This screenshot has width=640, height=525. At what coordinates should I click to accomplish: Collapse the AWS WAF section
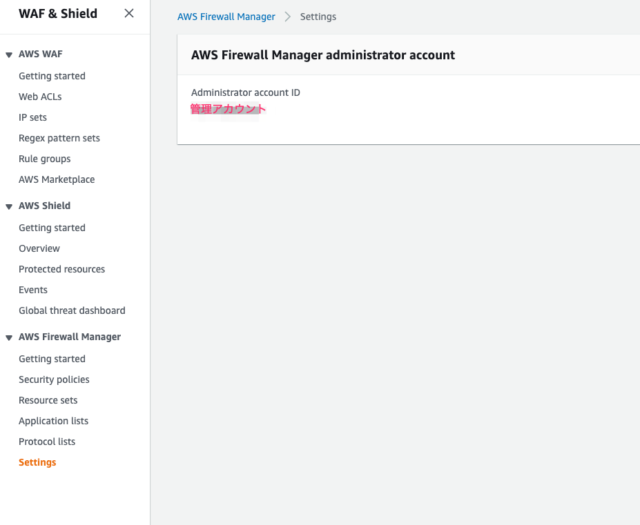coord(9,55)
